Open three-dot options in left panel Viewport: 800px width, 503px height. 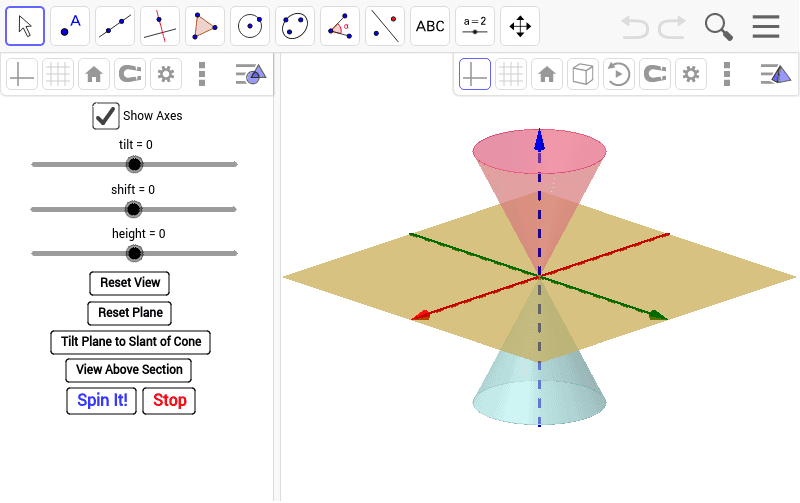tap(202, 74)
